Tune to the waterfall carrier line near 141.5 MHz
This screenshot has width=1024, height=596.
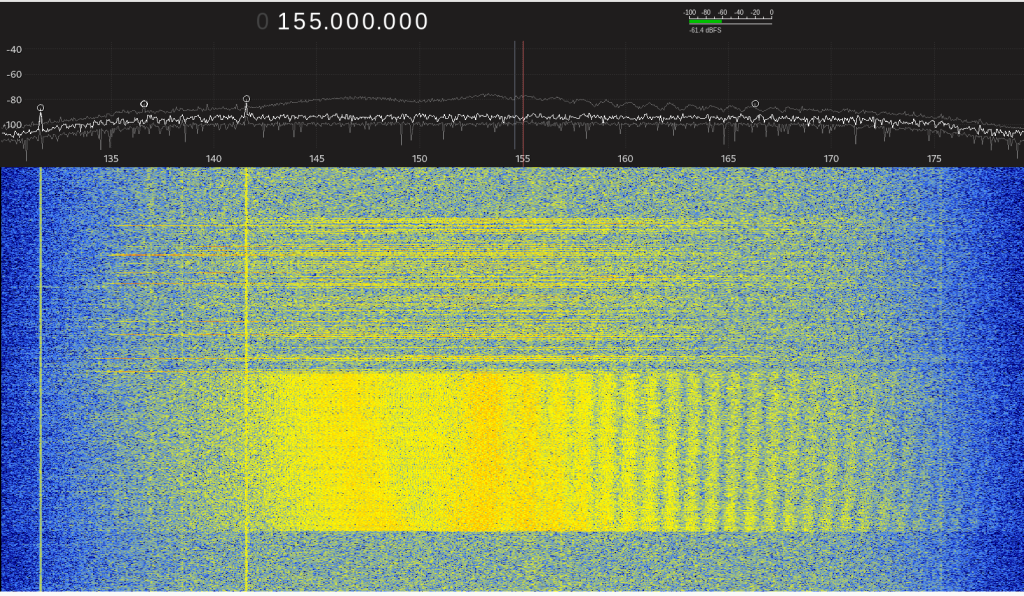point(246,379)
